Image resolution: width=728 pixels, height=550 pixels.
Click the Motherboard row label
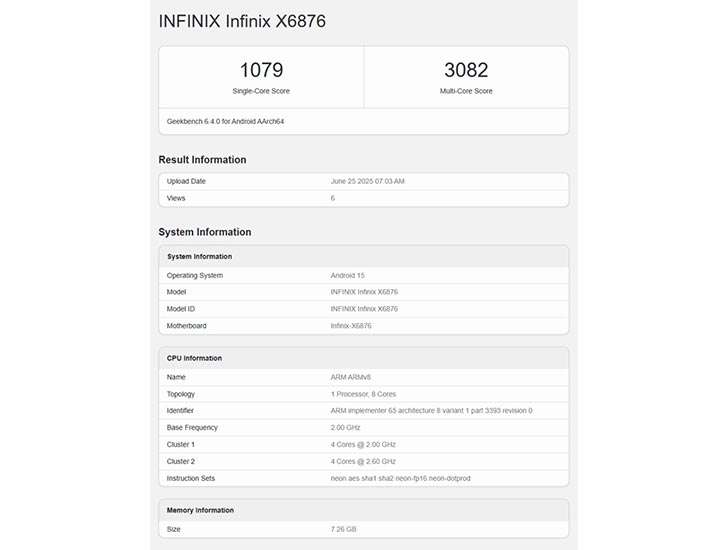pos(187,326)
